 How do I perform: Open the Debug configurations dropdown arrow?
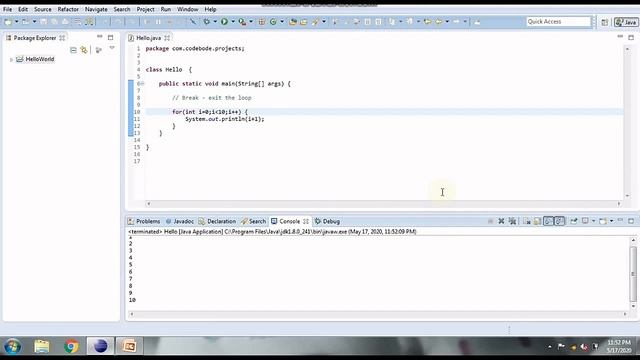(215, 22)
